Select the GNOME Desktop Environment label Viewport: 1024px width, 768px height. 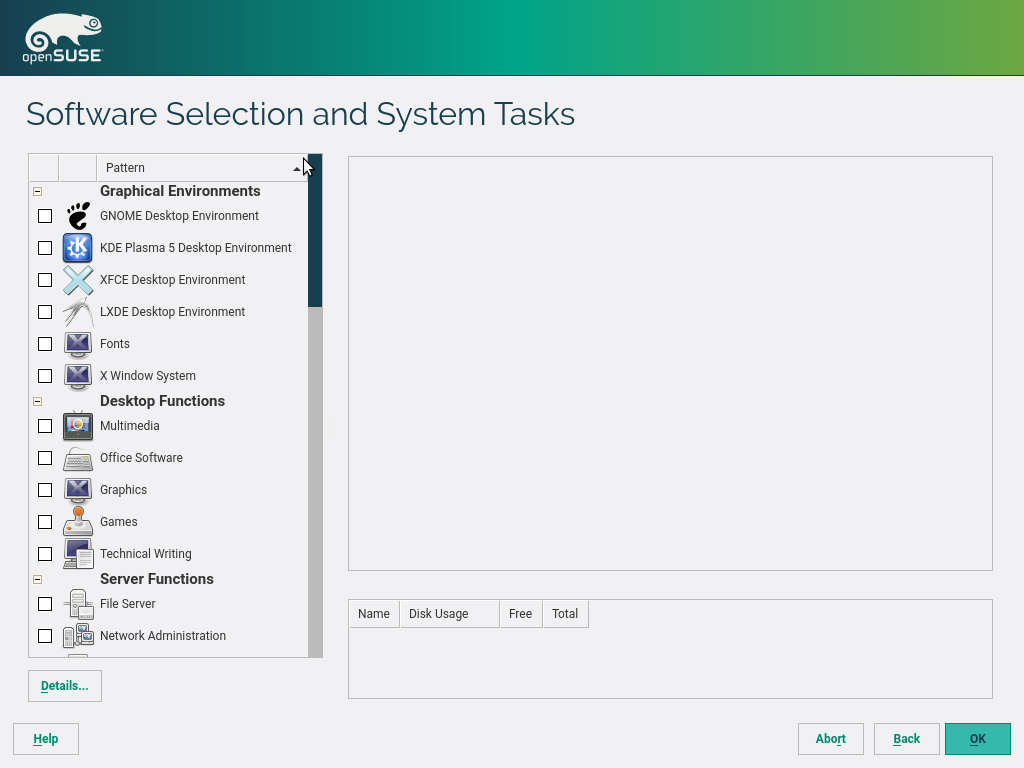(x=179, y=216)
